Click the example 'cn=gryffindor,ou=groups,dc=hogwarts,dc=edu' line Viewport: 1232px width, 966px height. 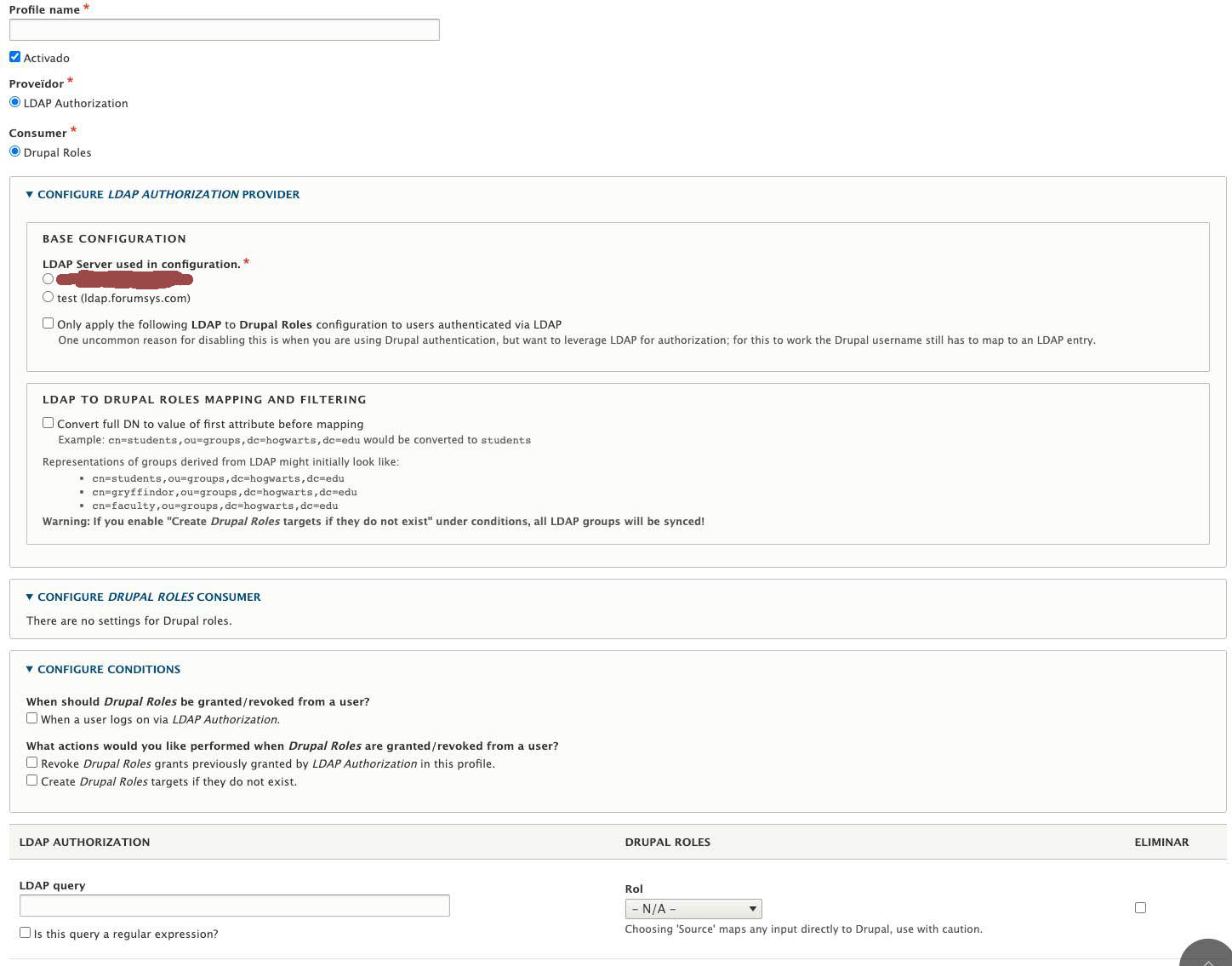pyautogui.click(x=225, y=492)
